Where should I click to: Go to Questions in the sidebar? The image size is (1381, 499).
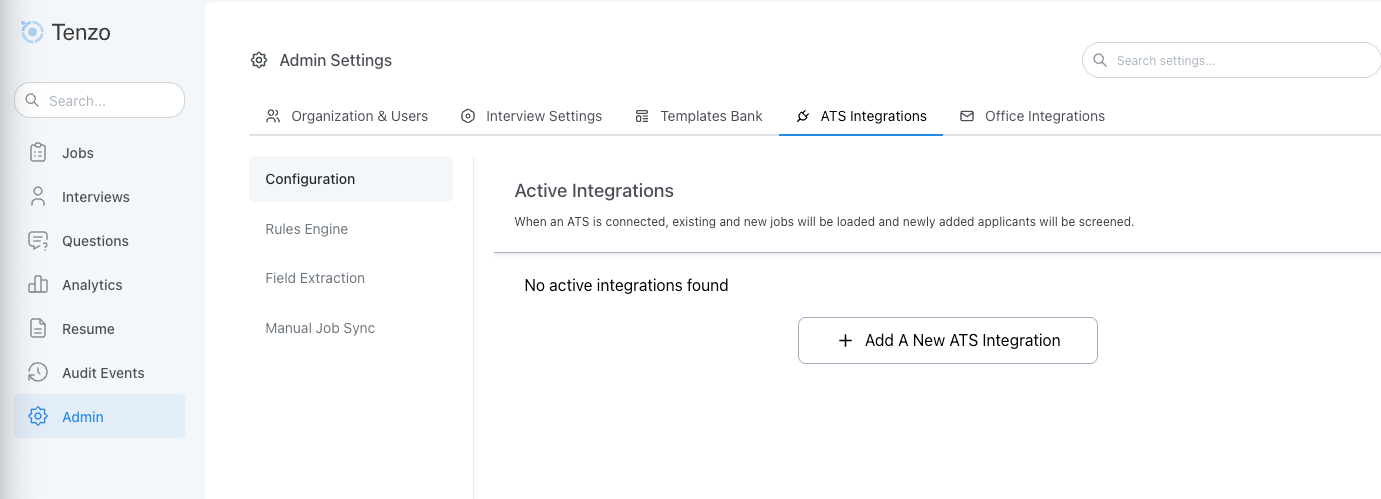click(x=100, y=241)
